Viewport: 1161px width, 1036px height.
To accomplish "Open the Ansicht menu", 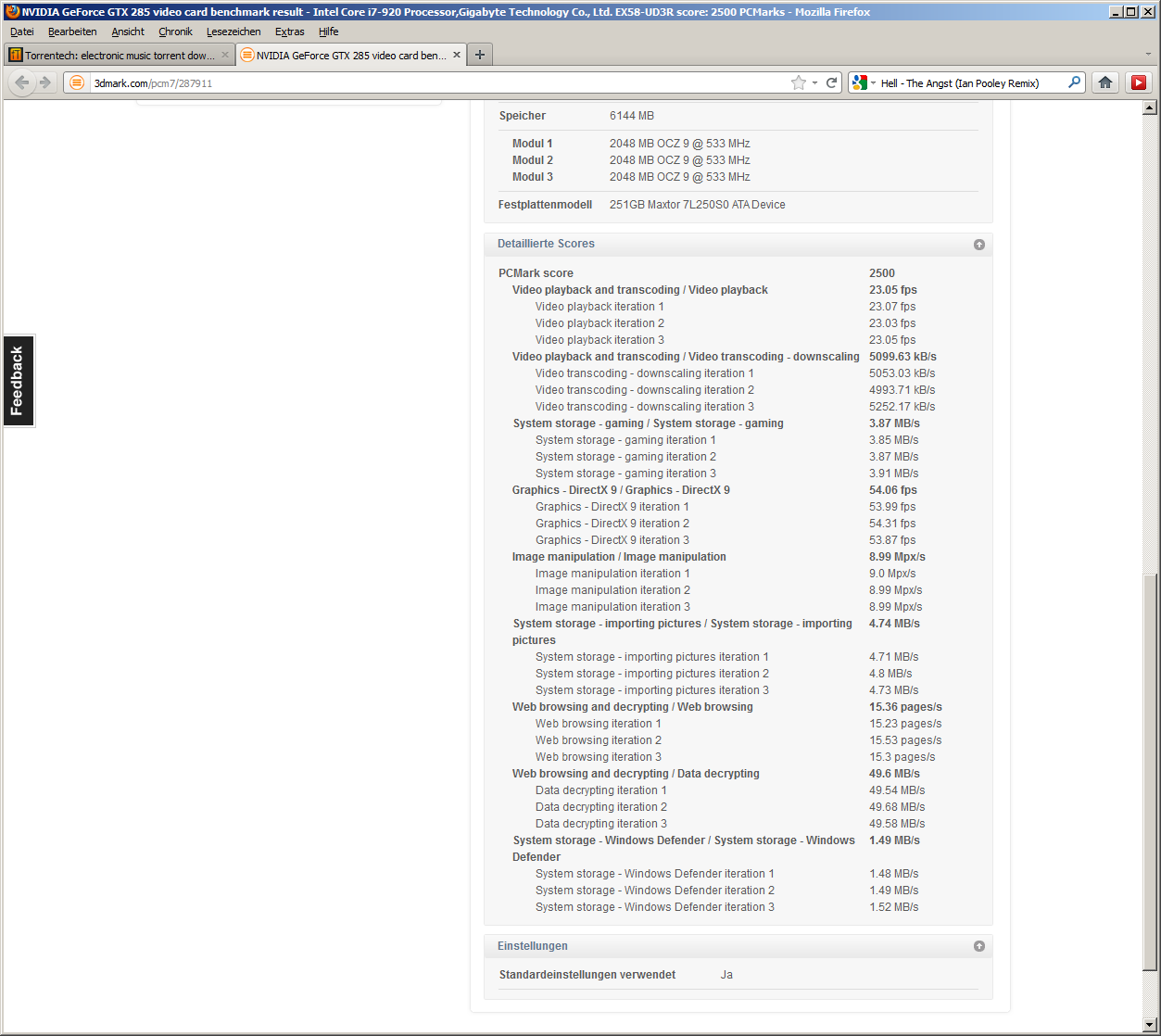I will (x=128, y=32).
